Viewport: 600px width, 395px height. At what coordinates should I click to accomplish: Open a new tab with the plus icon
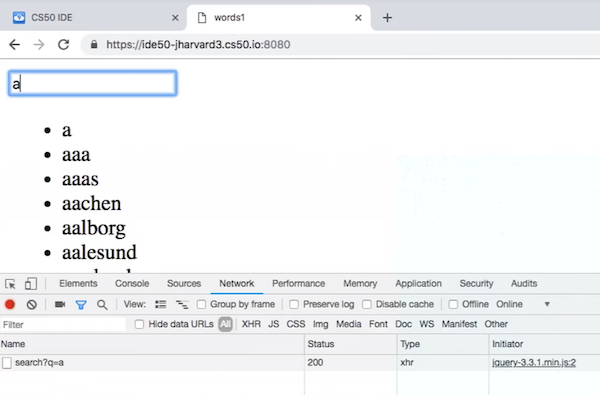pyautogui.click(x=387, y=18)
